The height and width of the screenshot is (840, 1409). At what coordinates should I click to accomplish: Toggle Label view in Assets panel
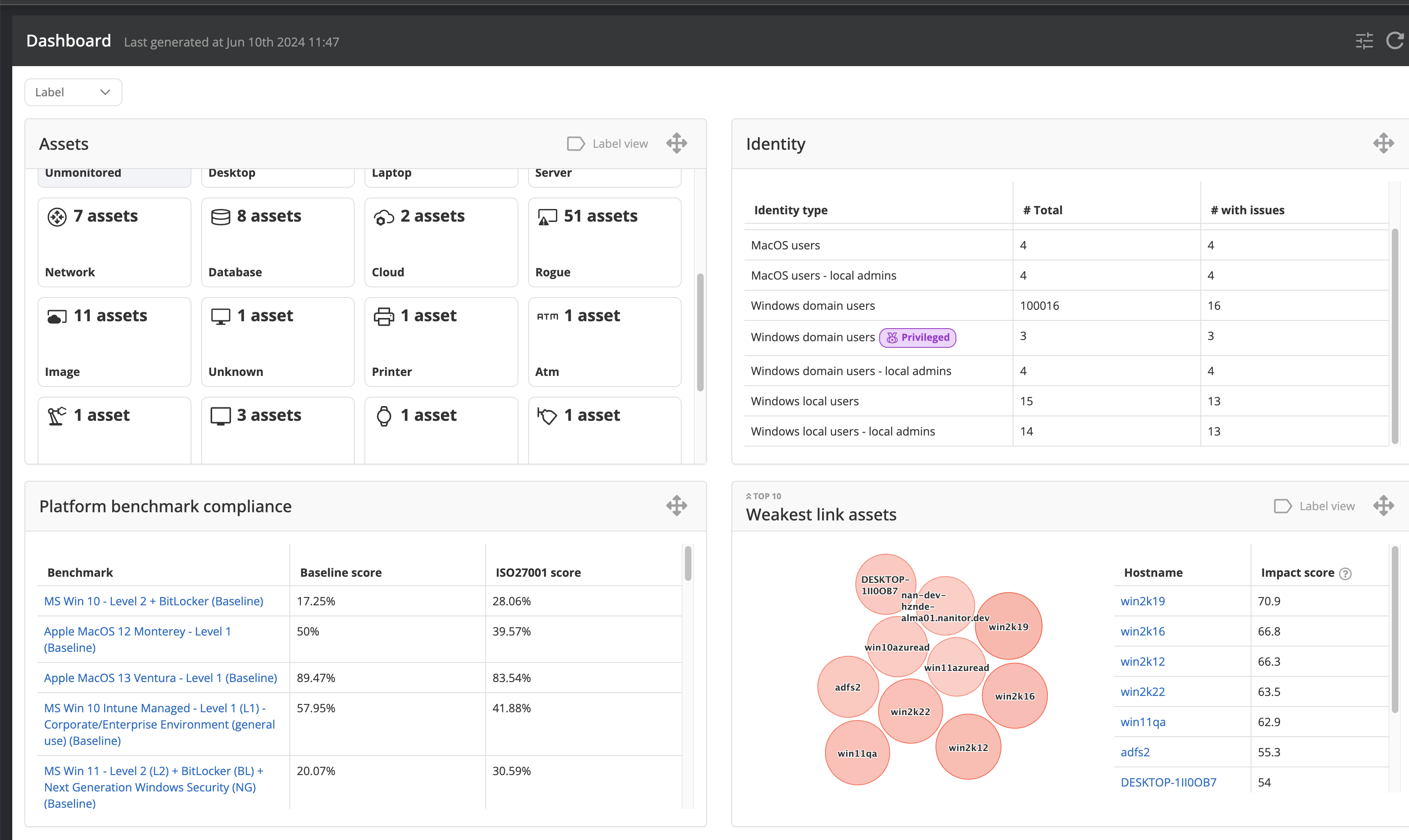pos(607,144)
